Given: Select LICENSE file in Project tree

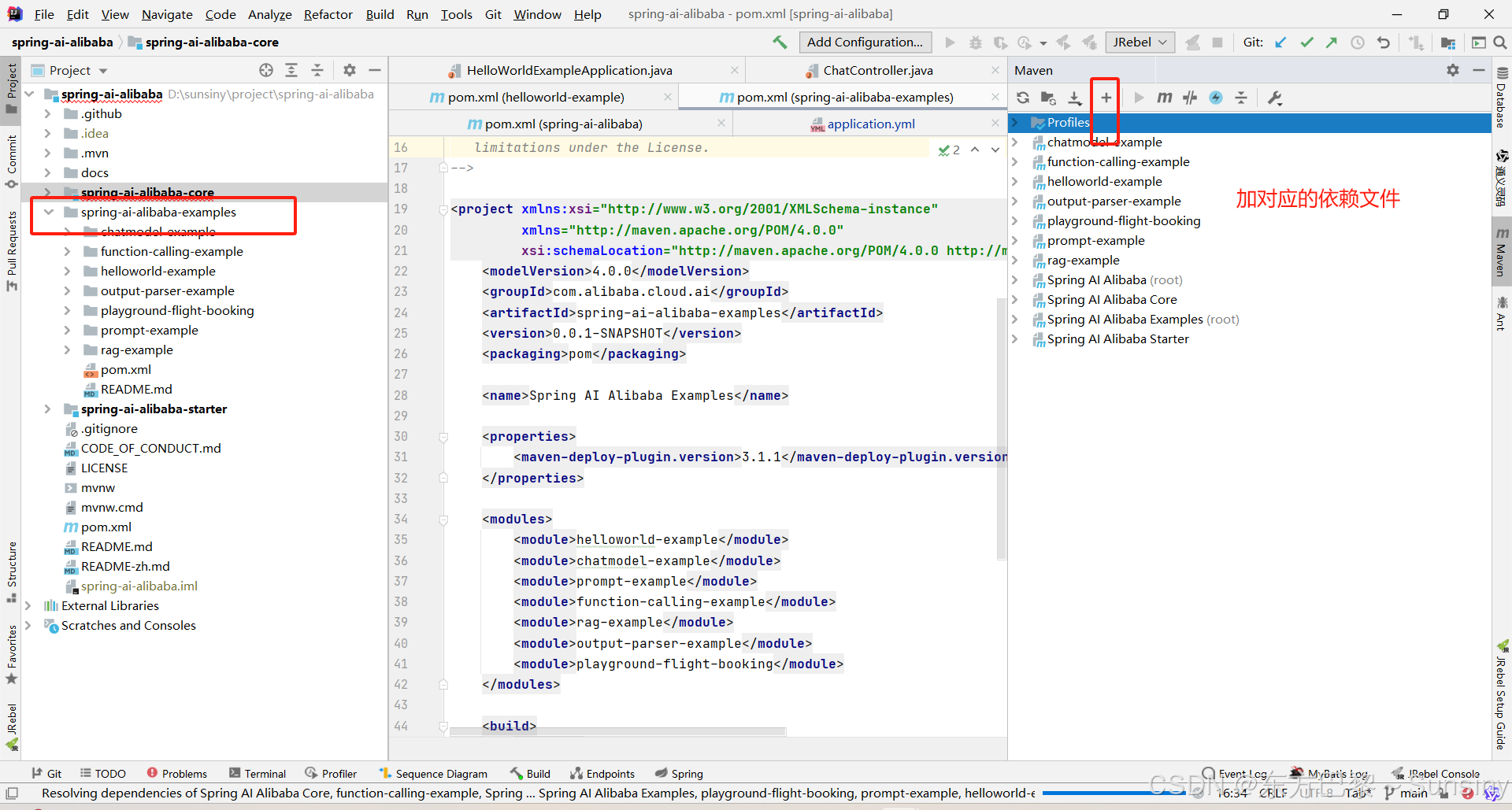Looking at the screenshot, I should [104, 468].
